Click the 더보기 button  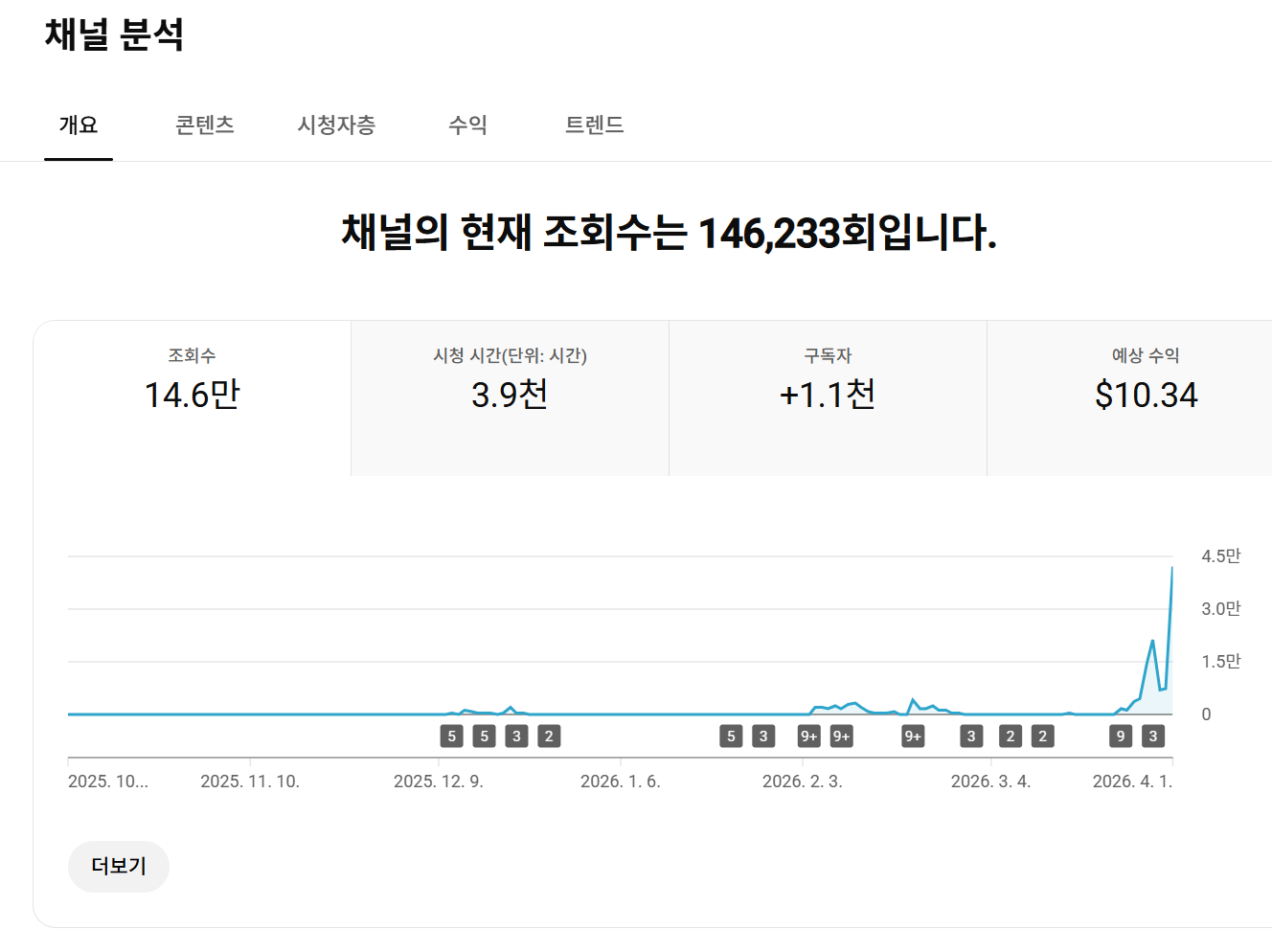[x=119, y=866]
